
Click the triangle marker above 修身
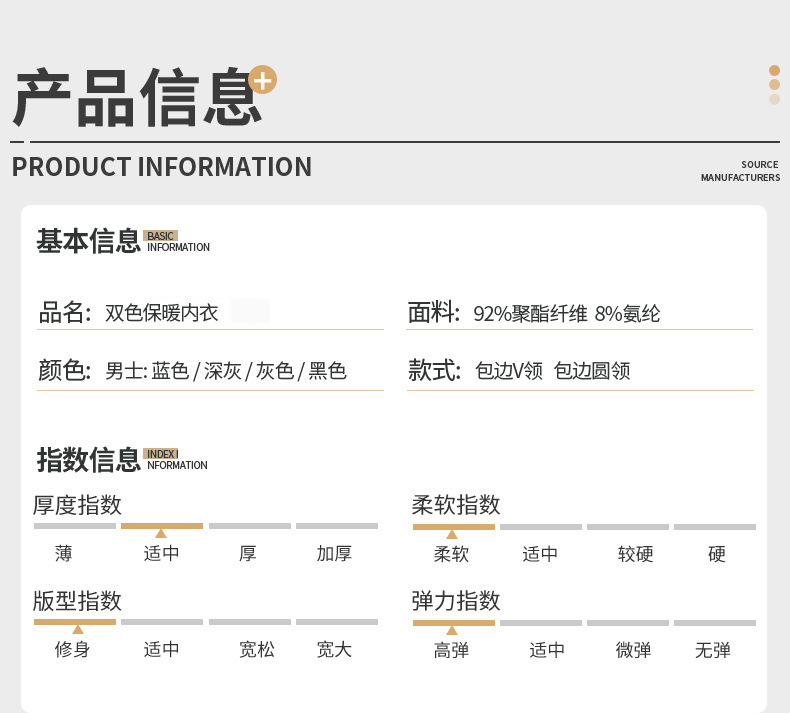click(x=78, y=629)
